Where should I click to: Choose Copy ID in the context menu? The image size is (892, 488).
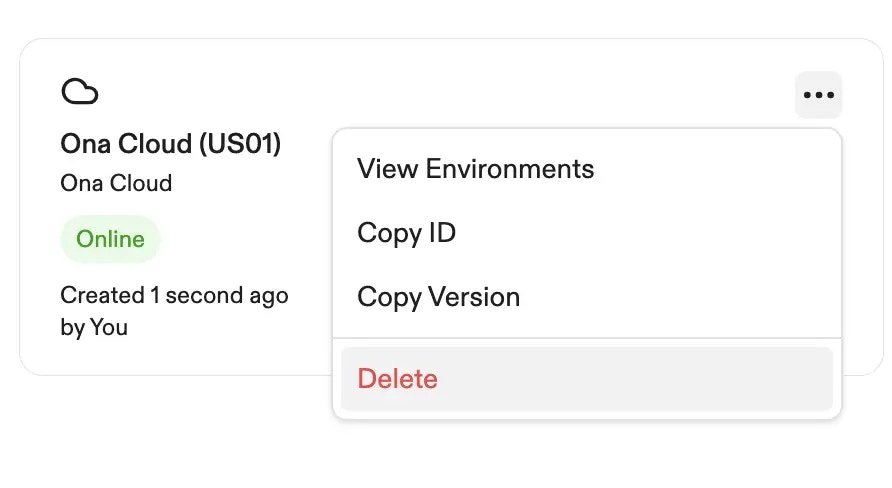pyautogui.click(x=406, y=233)
